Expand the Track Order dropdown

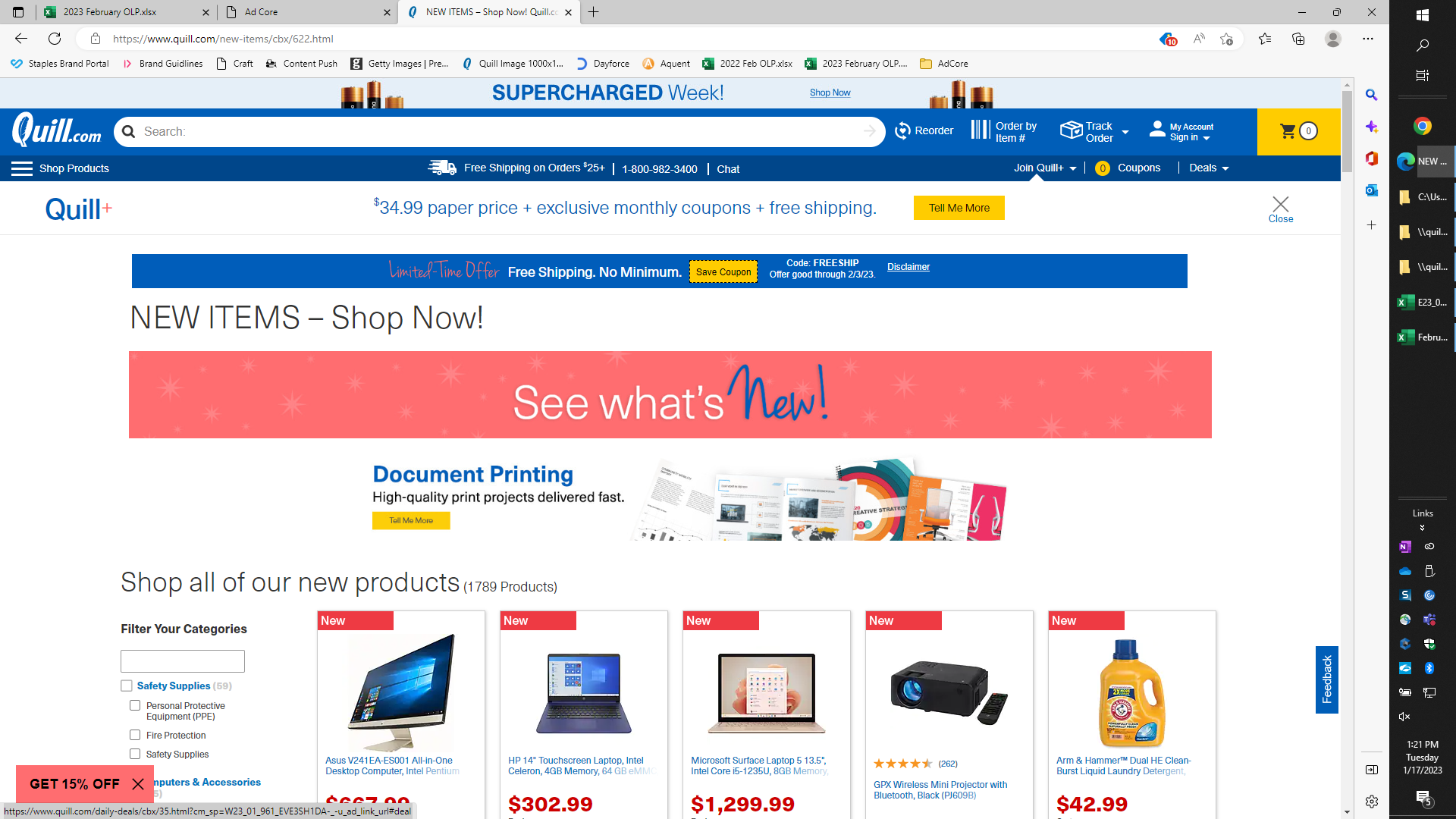click(x=1125, y=132)
